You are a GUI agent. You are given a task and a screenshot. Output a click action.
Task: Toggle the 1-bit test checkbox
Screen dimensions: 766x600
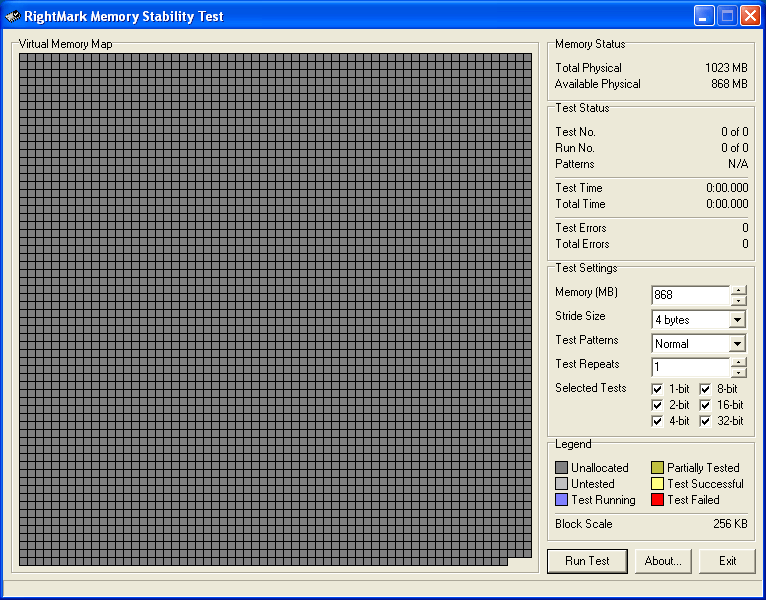[x=657, y=389]
